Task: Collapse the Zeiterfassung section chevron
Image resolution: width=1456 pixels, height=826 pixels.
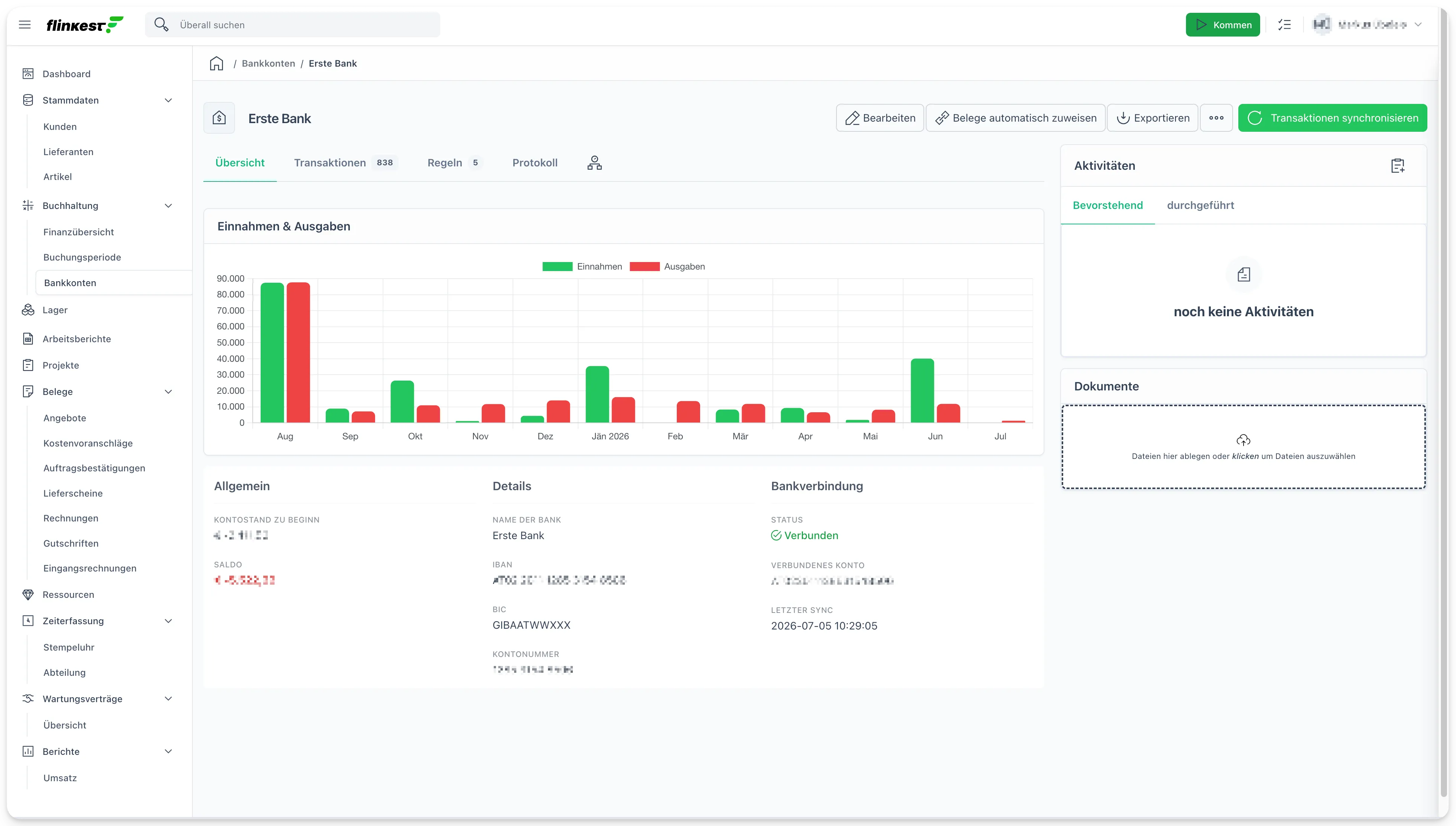Action: click(168, 621)
